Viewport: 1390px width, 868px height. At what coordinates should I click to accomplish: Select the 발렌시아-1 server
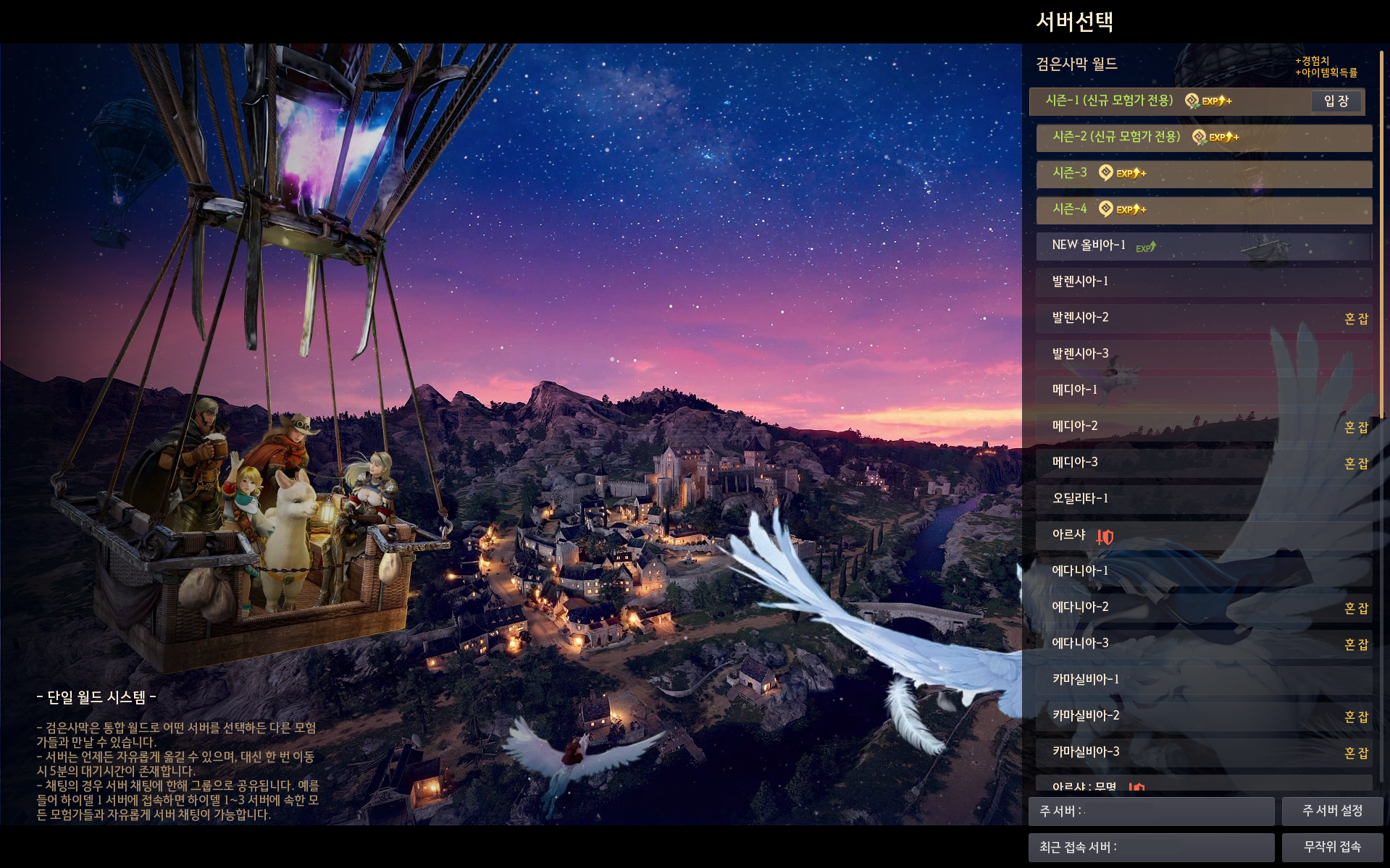tap(1204, 282)
